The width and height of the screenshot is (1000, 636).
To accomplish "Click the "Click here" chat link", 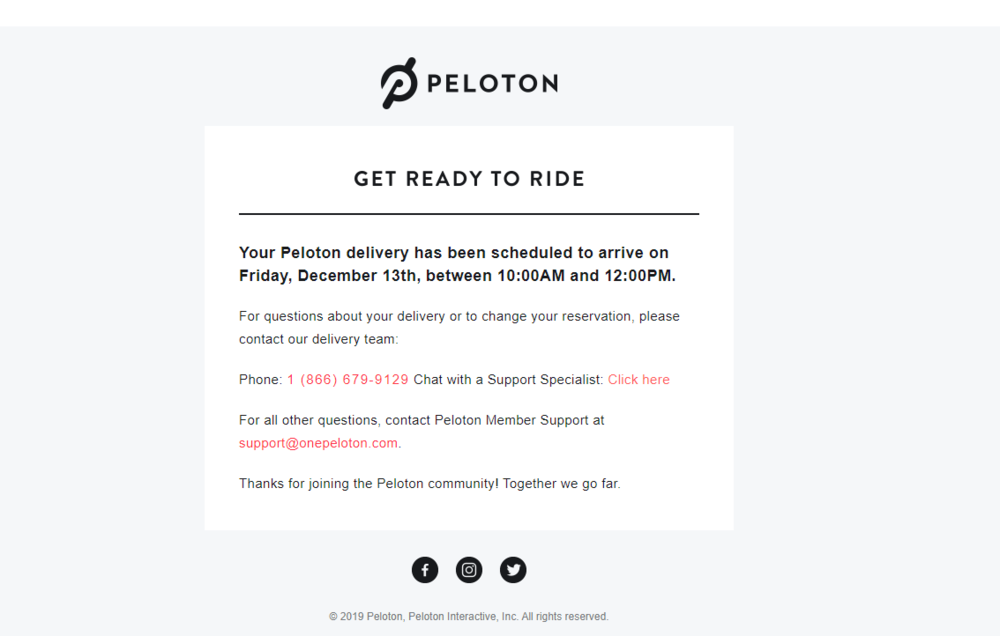I will pyautogui.click(x=638, y=380).
